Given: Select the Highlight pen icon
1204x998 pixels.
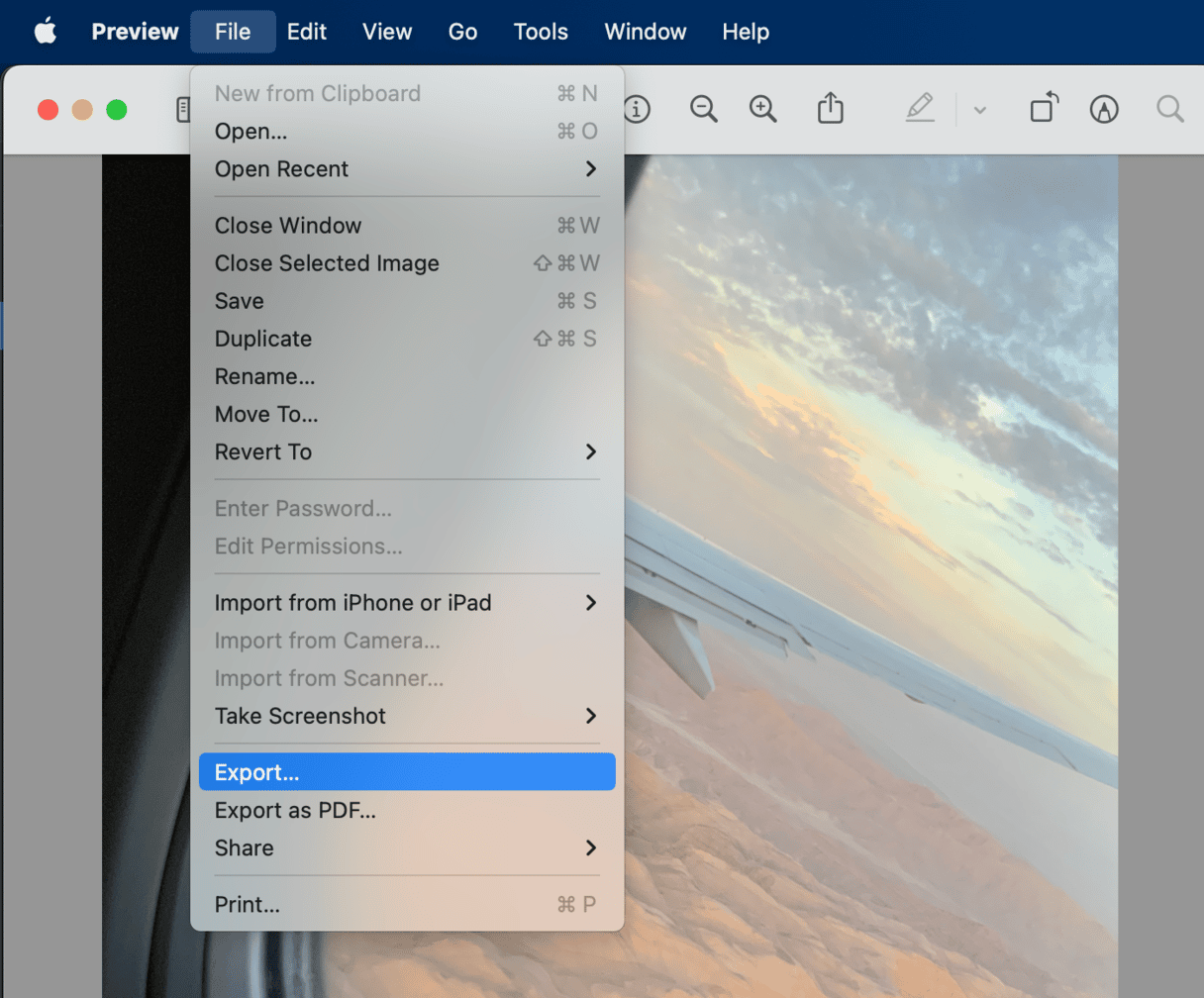Looking at the screenshot, I should coord(920,108).
